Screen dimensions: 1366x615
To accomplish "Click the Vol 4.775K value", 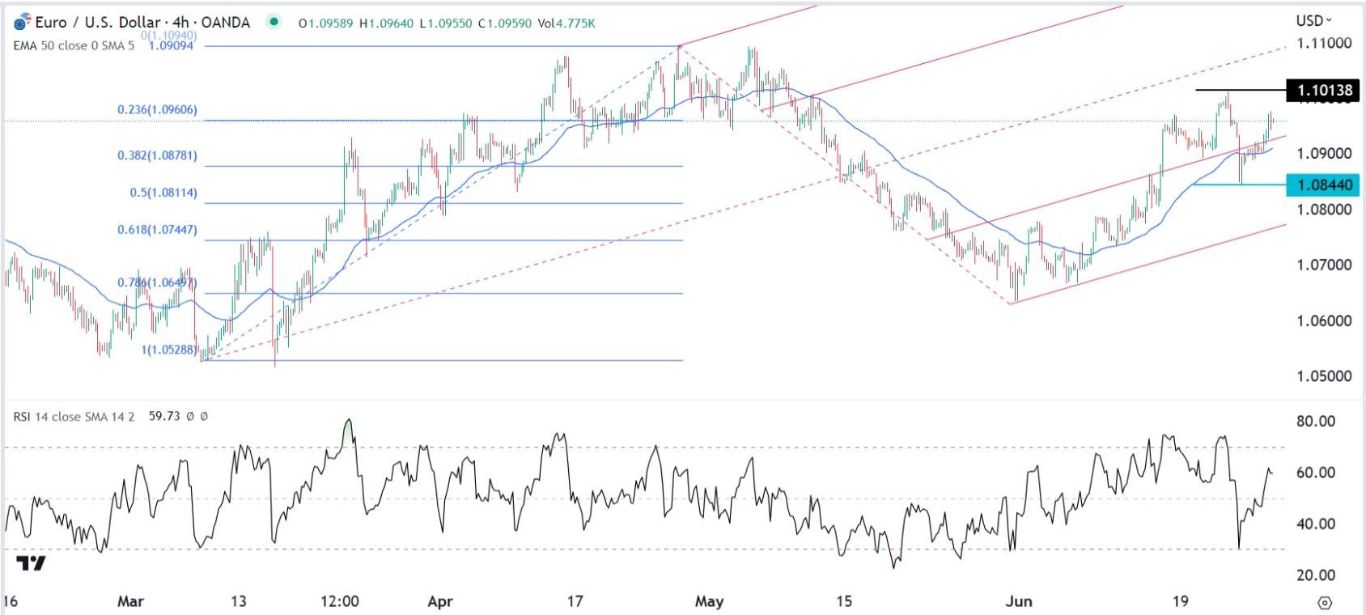I will coord(568,21).
